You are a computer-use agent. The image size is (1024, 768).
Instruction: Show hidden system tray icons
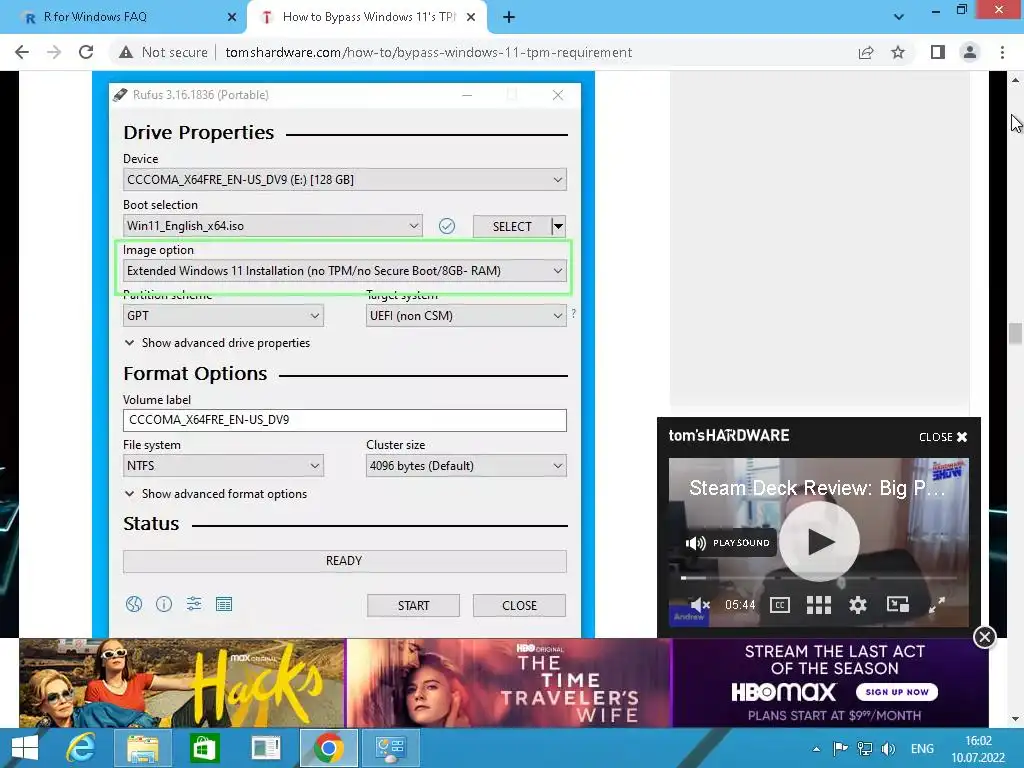coord(816,749)
